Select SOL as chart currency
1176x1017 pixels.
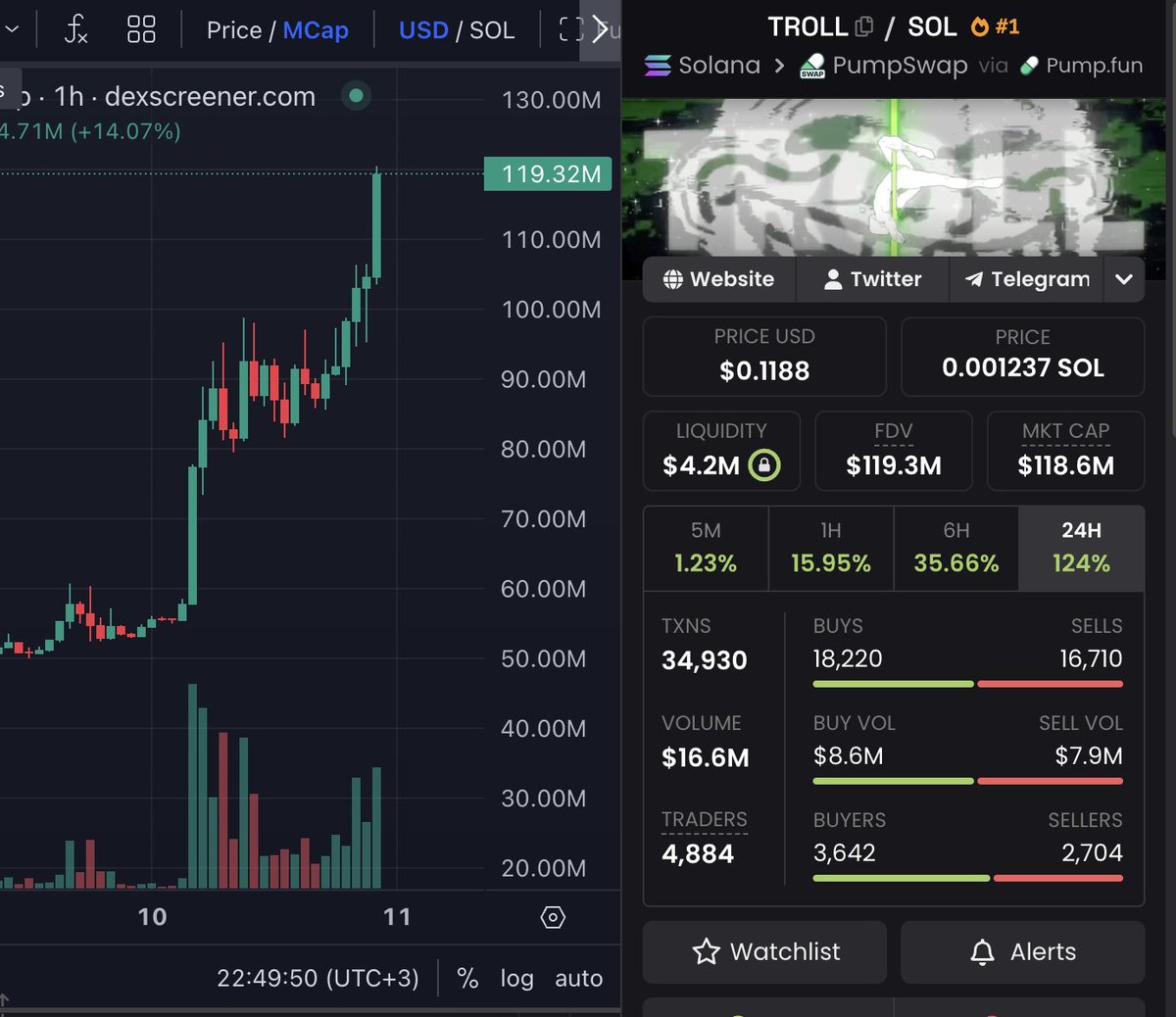pyautogui.click(x=492, y=30)
